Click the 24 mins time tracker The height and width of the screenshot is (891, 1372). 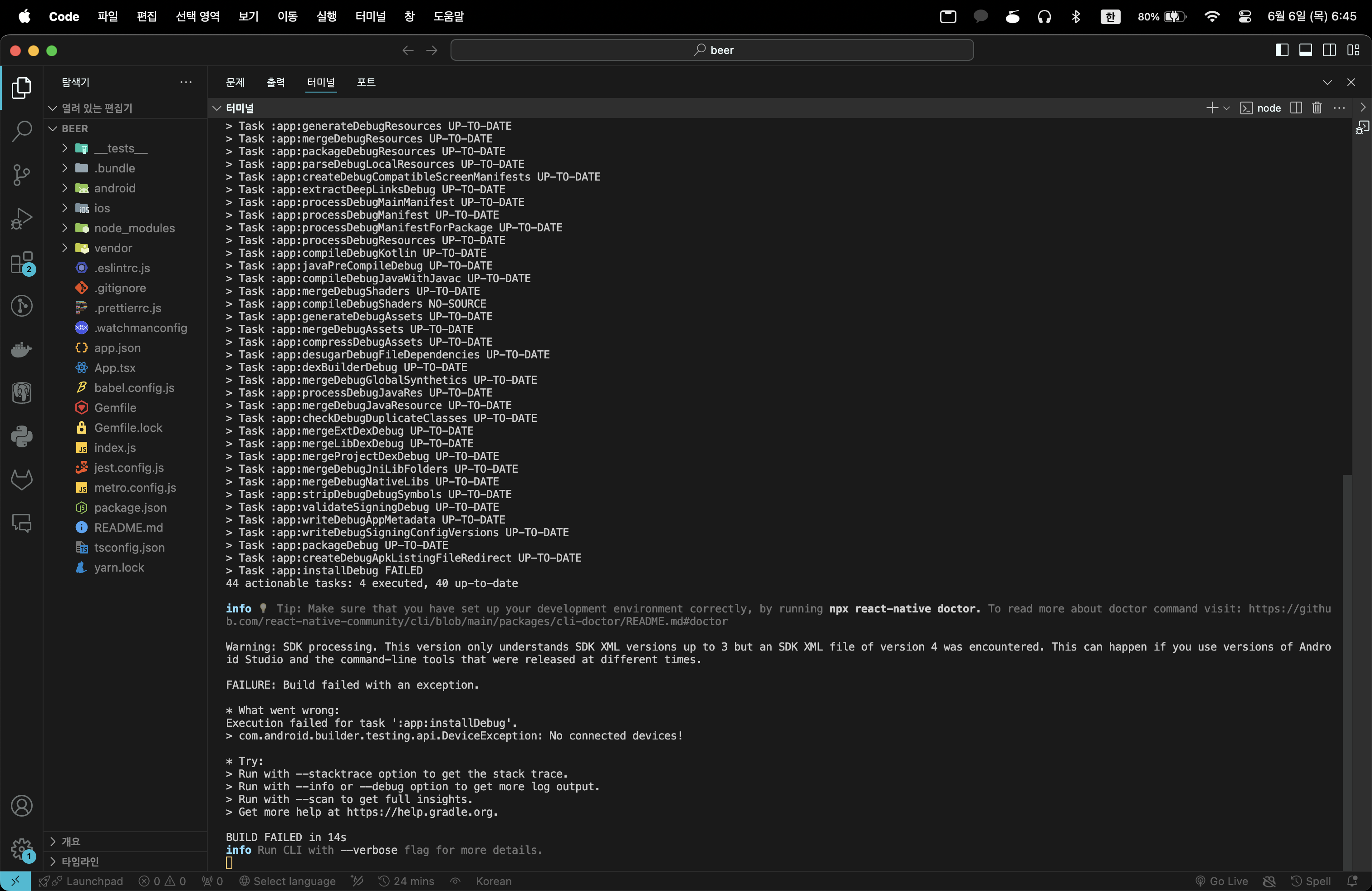(x=407, y=881)
